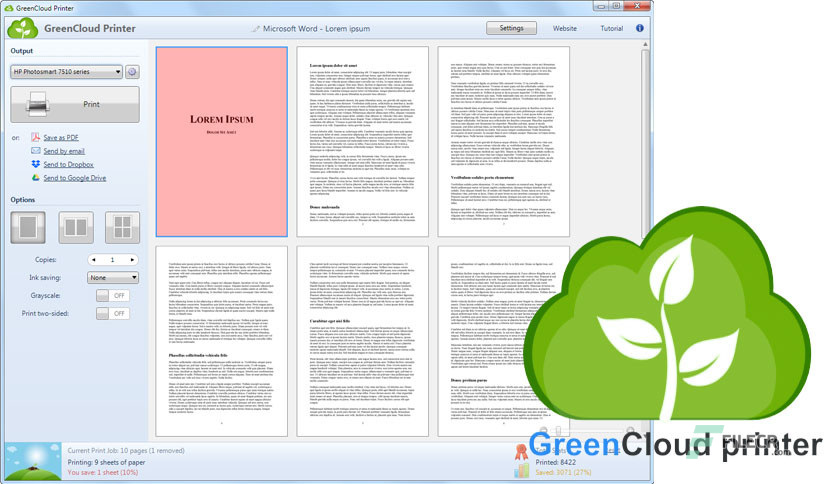Select the page with Vestibulum sodales porta heading
836x484 pixels.
point(503,141)
